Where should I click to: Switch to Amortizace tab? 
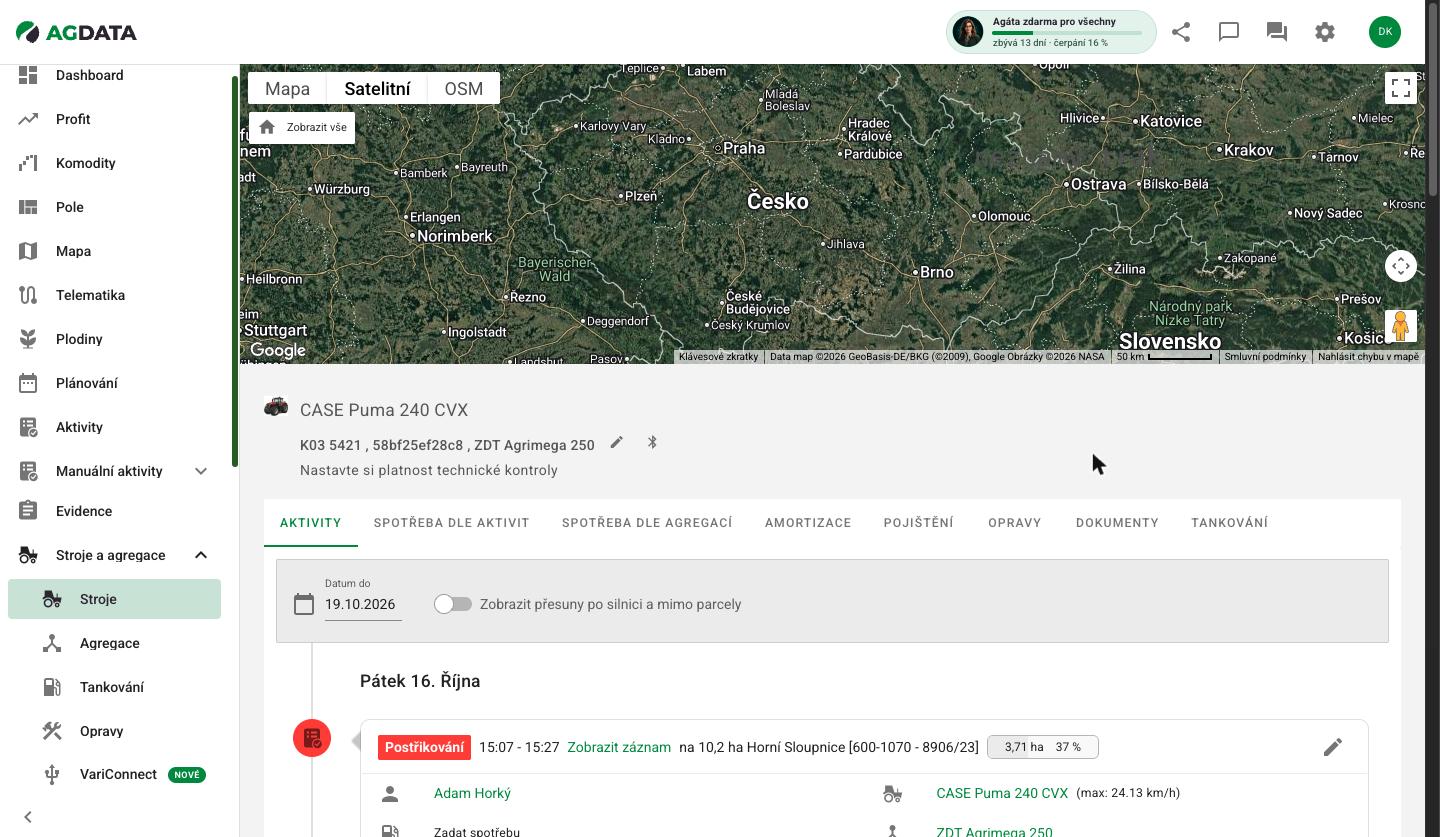coord(808,523)
